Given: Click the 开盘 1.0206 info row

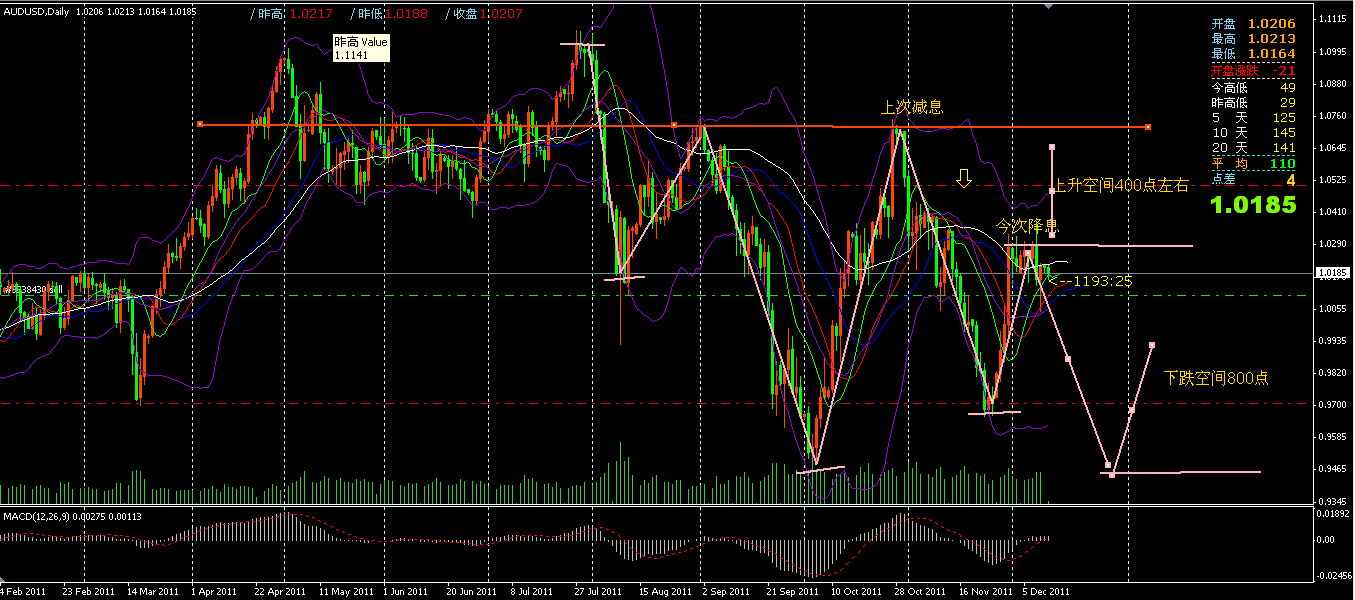Looking at the screenshot, I should 1254,22.
